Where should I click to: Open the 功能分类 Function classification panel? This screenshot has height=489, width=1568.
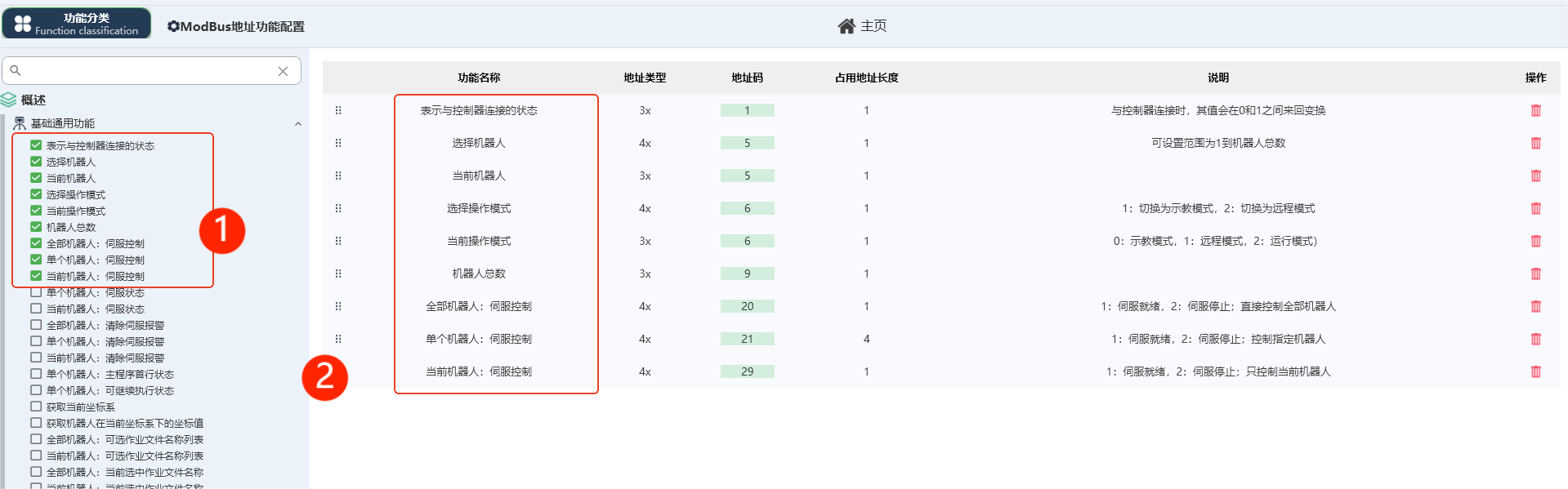point(77,24)
